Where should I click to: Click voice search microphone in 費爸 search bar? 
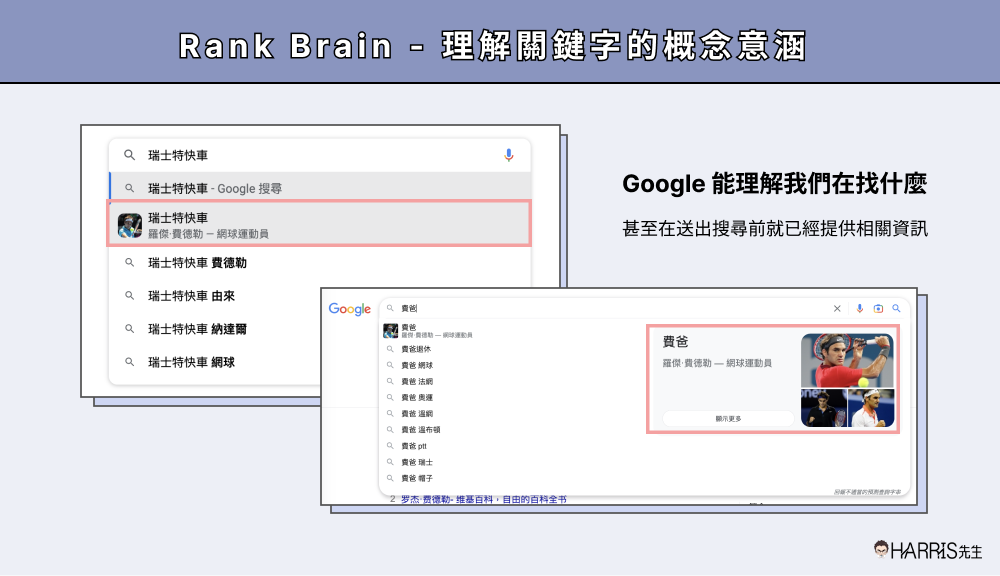(x=860, y=308)
